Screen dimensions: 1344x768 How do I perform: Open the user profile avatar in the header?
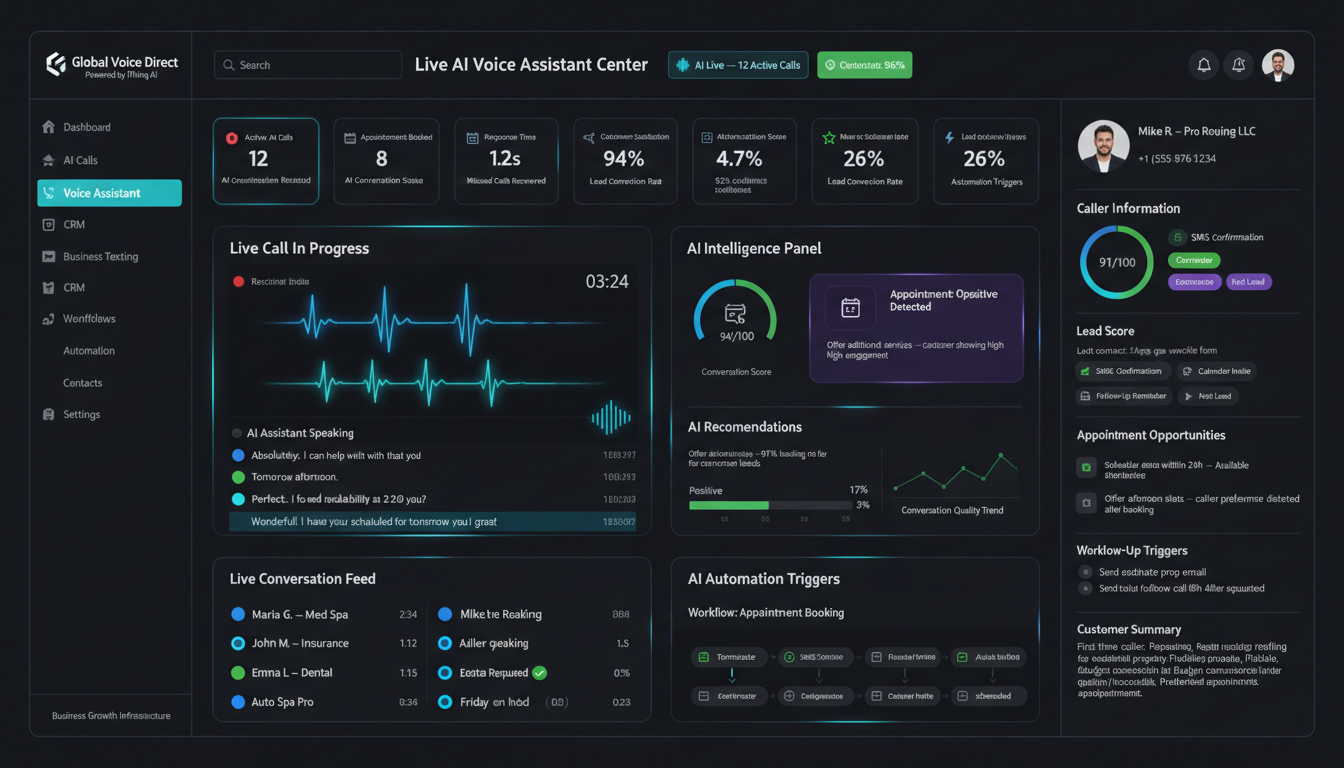tap(1278, 65)
